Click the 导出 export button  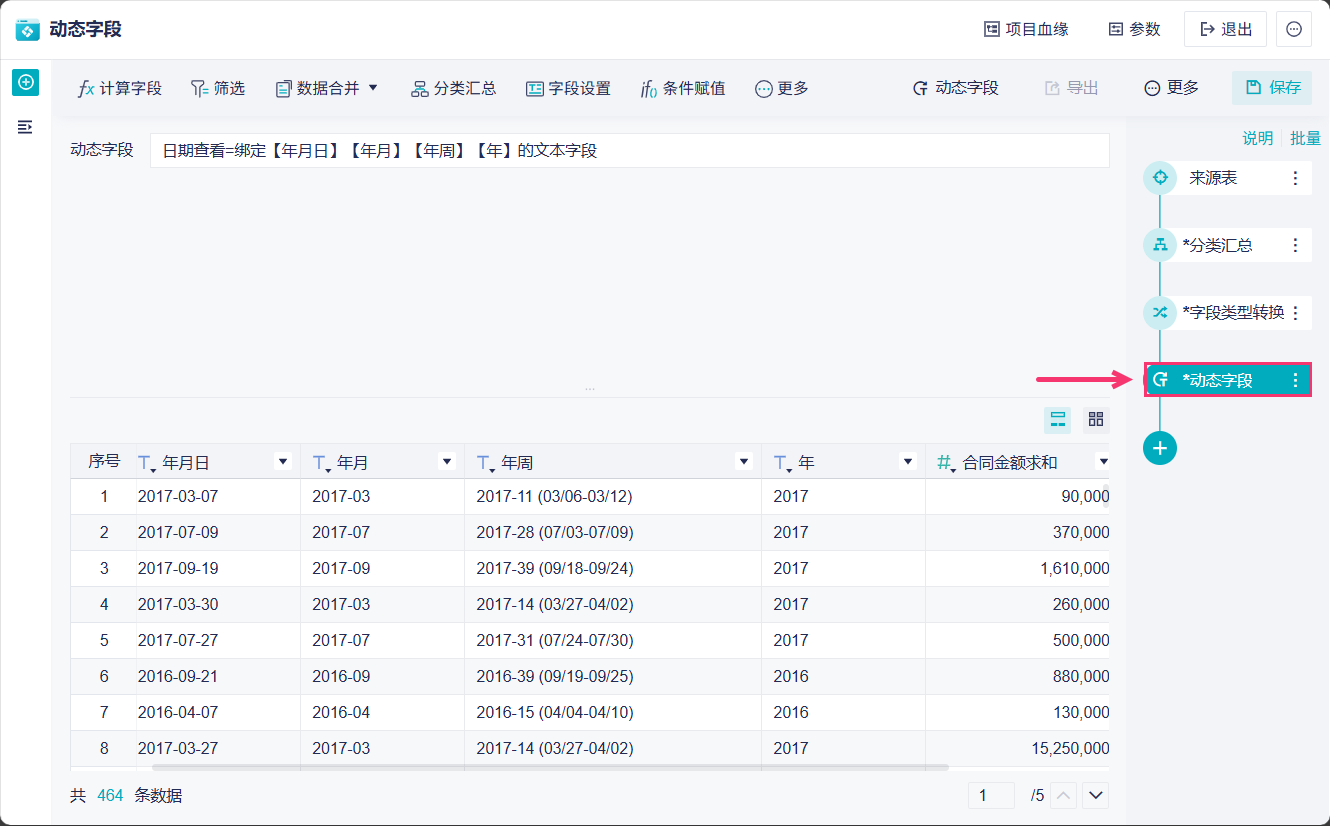pyautogui.click(x=1071, y=88)
